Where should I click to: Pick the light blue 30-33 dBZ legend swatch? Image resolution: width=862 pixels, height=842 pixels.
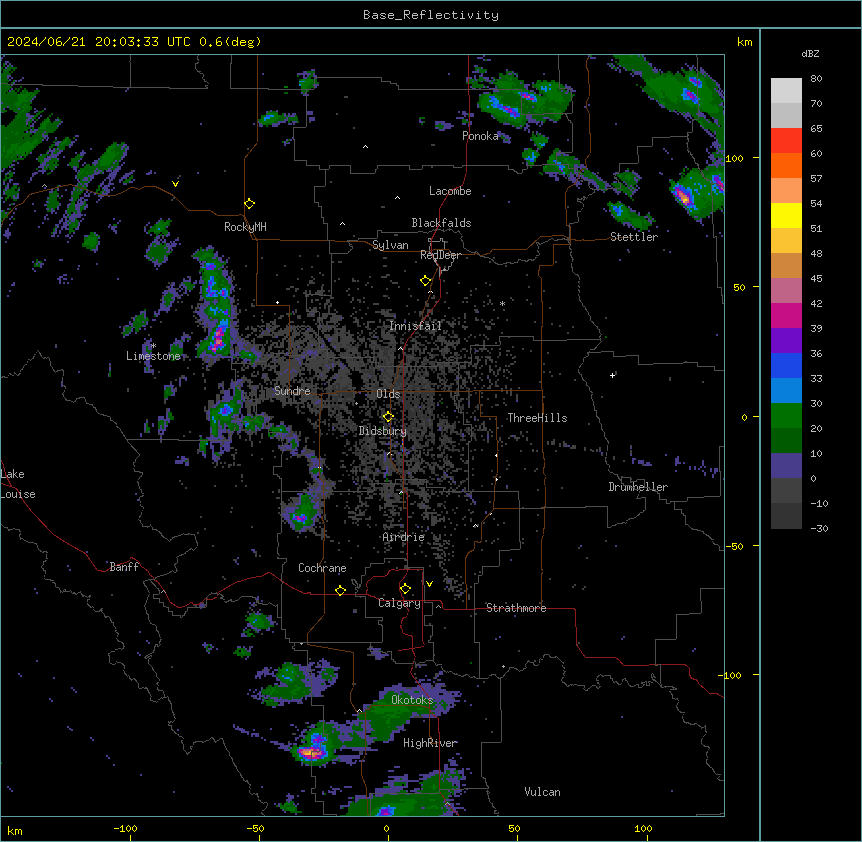click(786, 391)
